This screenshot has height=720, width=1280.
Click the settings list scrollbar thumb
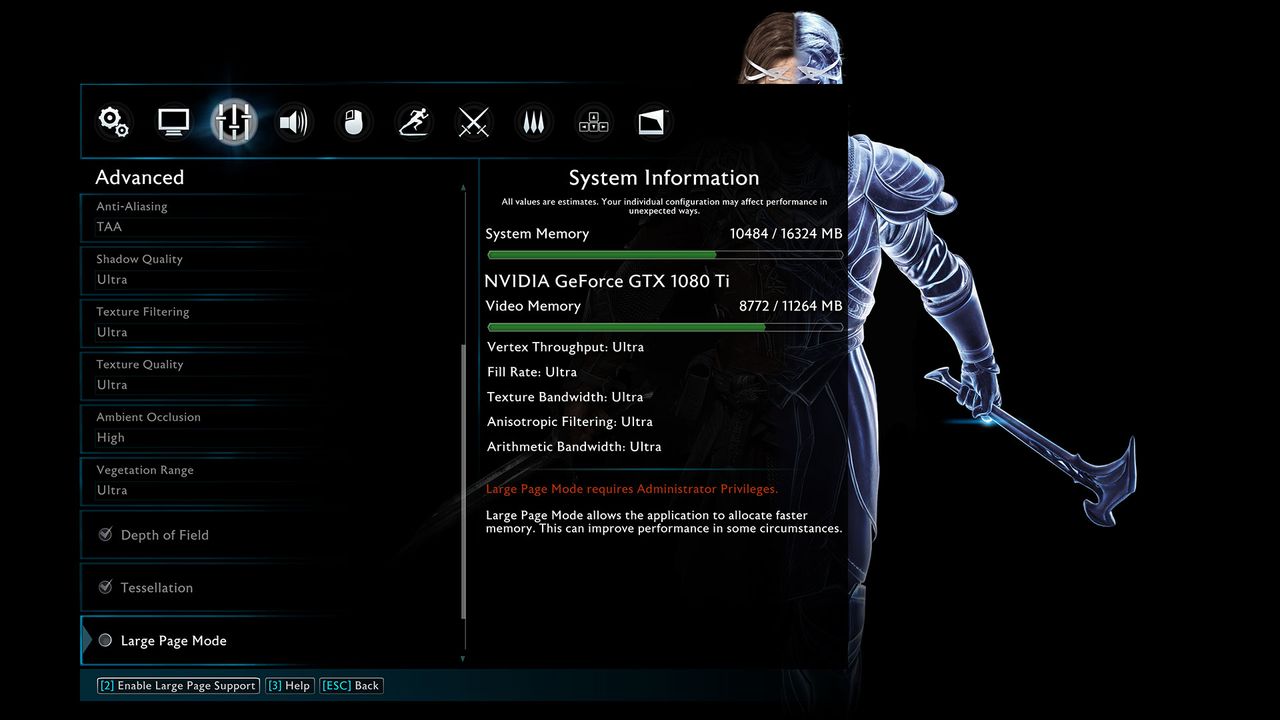point(463,482)
